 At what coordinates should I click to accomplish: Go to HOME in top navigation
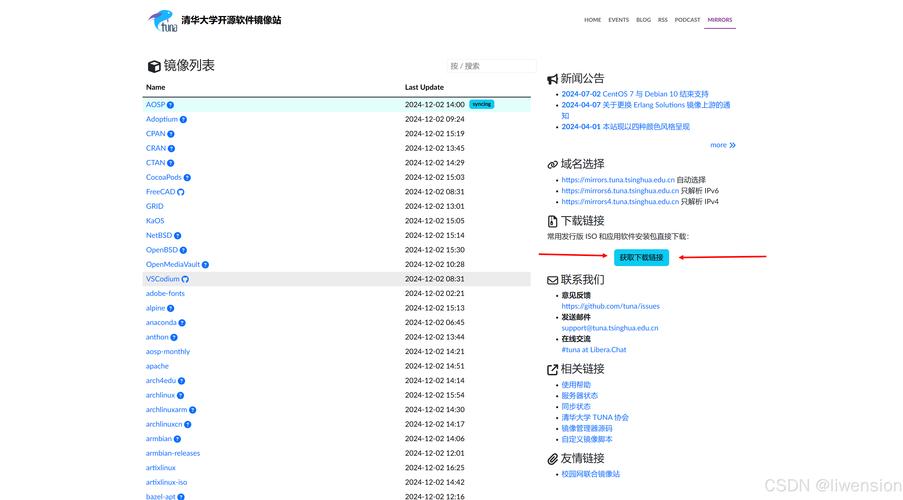point(593,20)
